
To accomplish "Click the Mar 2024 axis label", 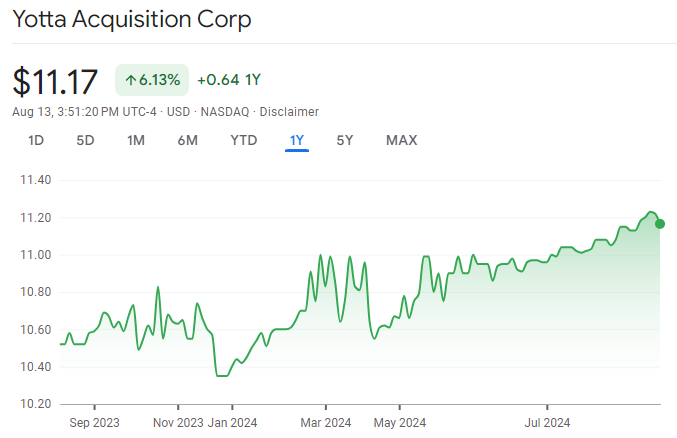I will 326,422.
